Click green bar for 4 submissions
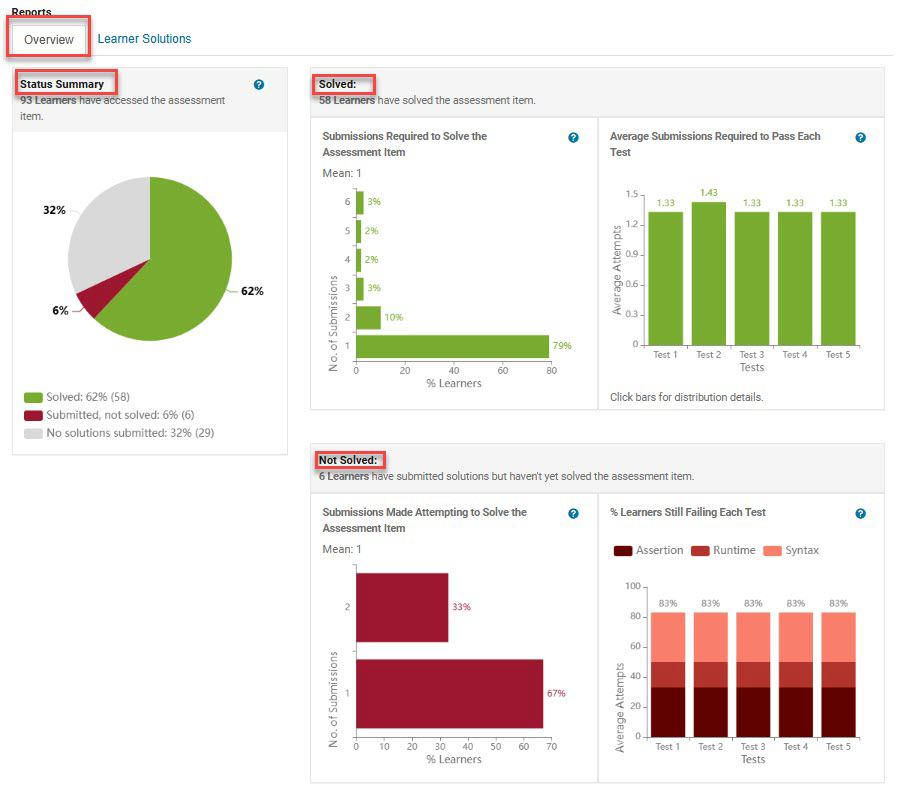Screen dimensions: 898x789 point(359,260)
